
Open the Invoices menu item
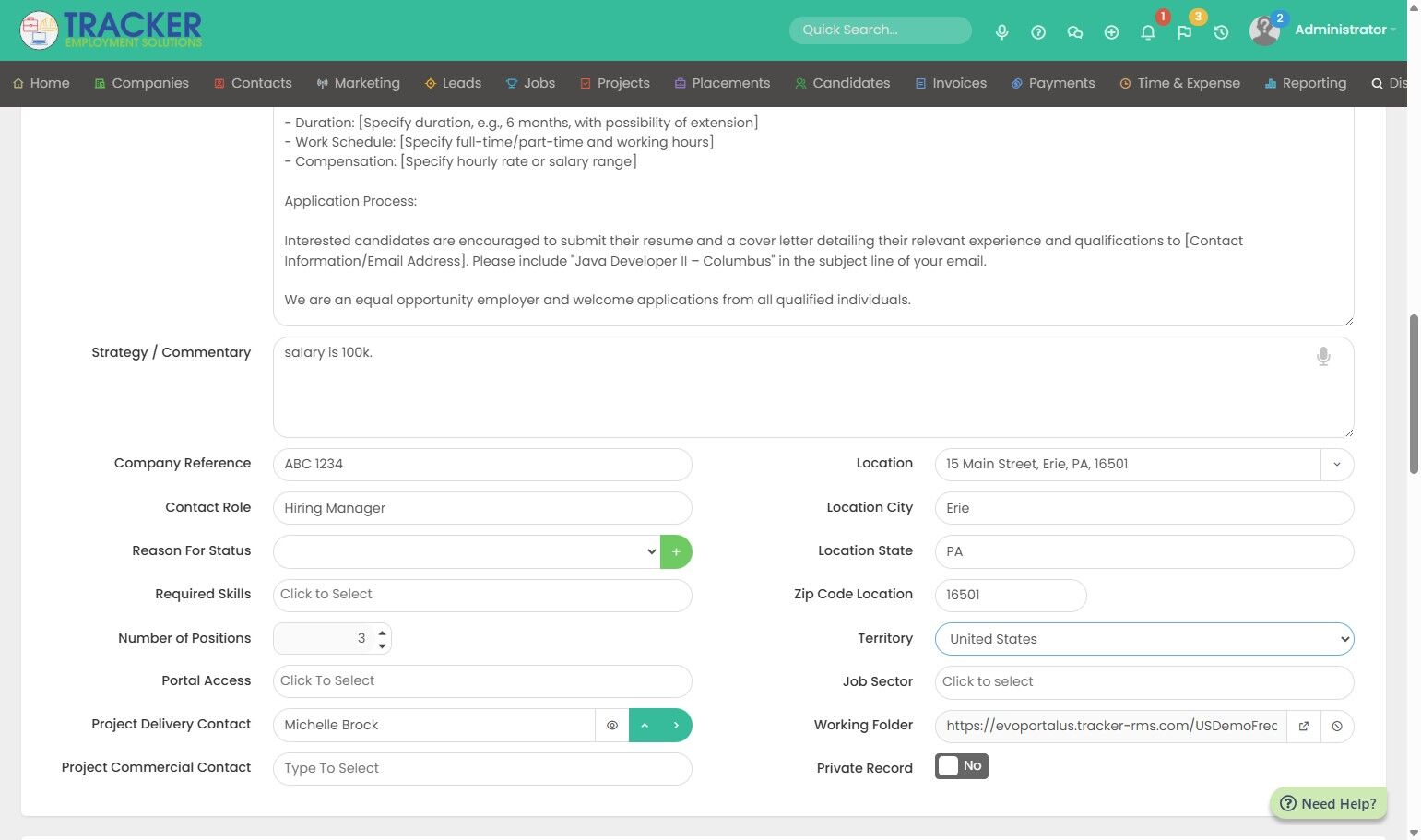pyautogui.click(x=951, y=83)
